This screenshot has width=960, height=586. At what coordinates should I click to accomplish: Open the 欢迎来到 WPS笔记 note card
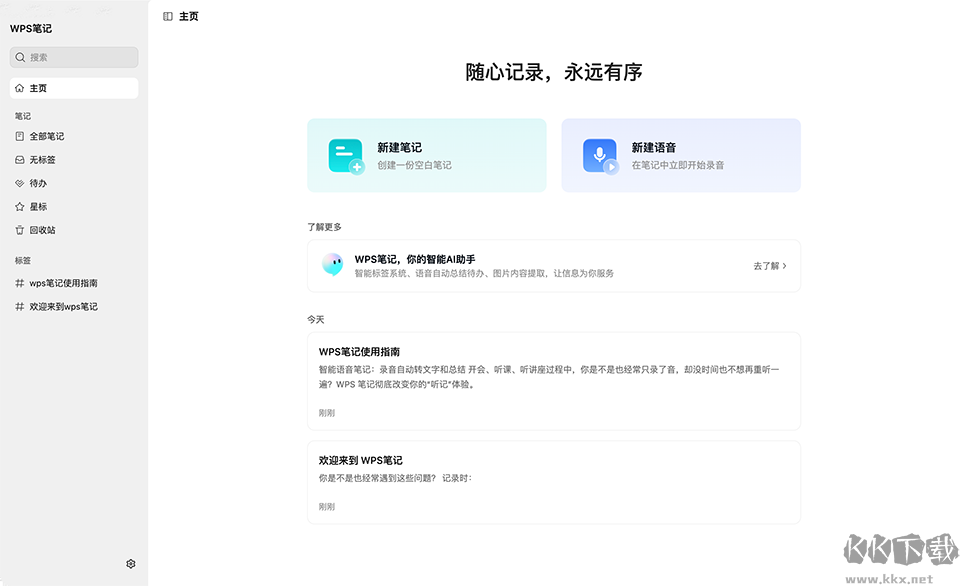[554, 483]
